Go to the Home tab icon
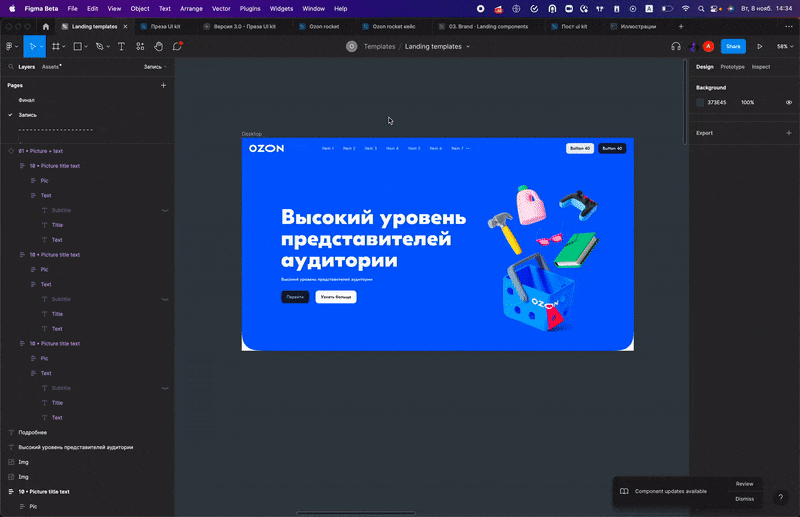This screenshot has width=800, height=517. click(x=46, y=27)
